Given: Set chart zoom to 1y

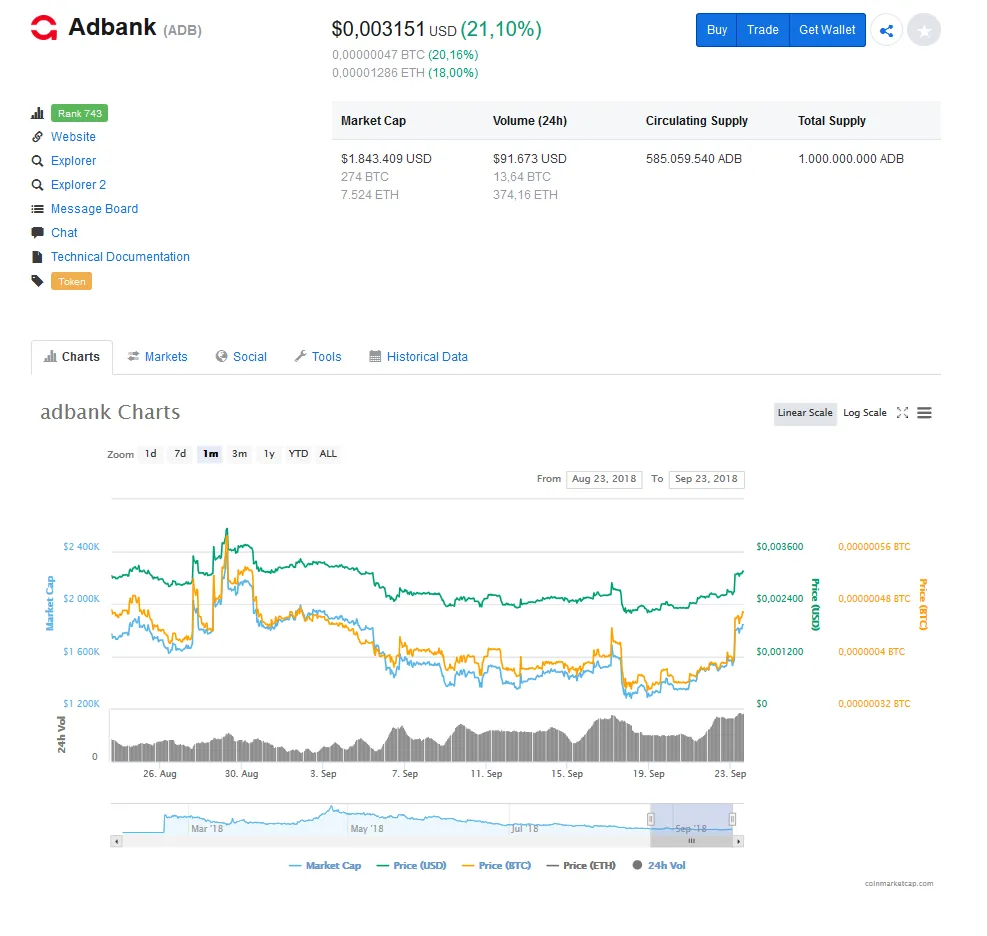Looking at the screenshot, I should pos(269,454).
